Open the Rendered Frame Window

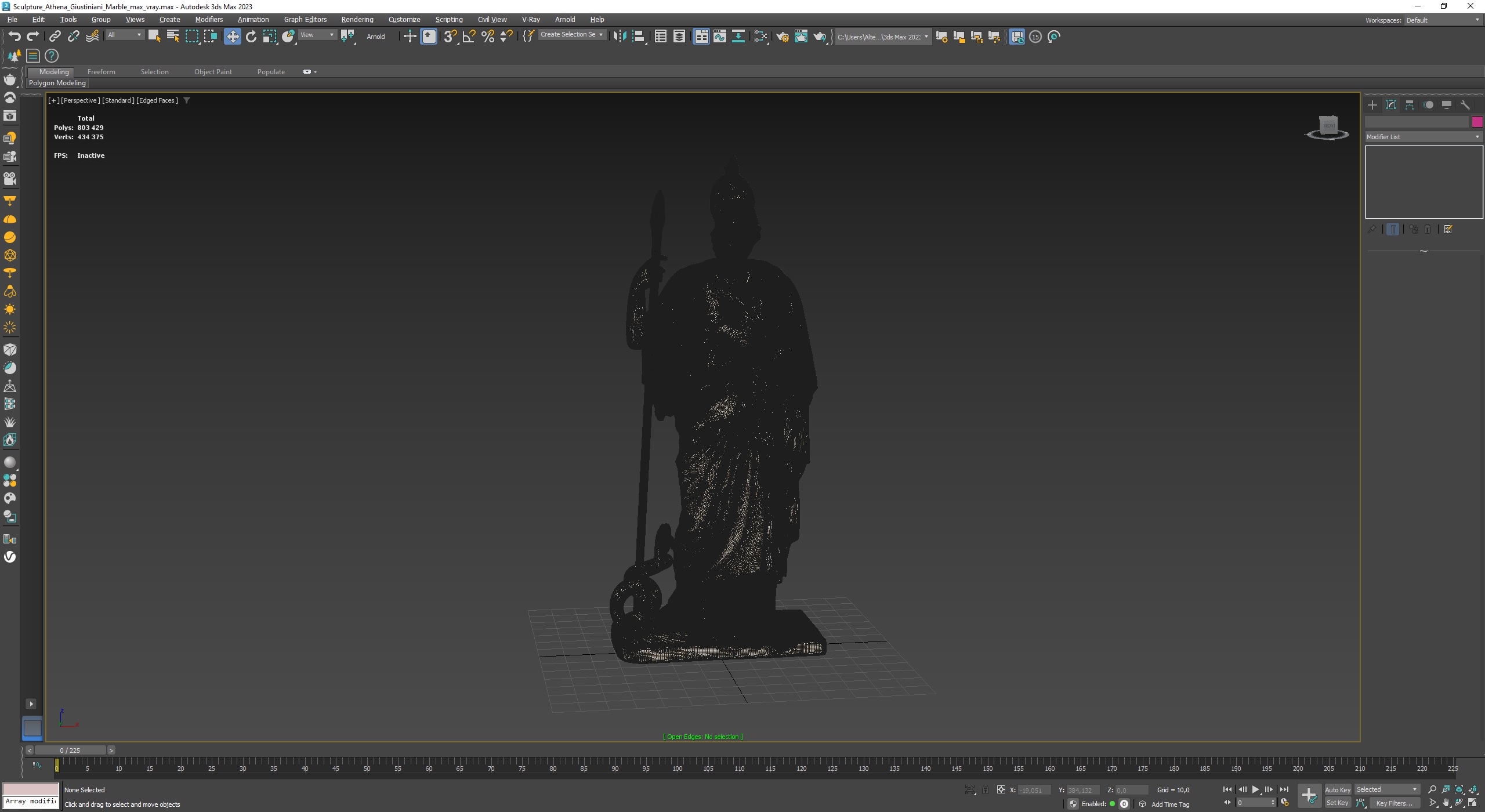coord(801,37)
